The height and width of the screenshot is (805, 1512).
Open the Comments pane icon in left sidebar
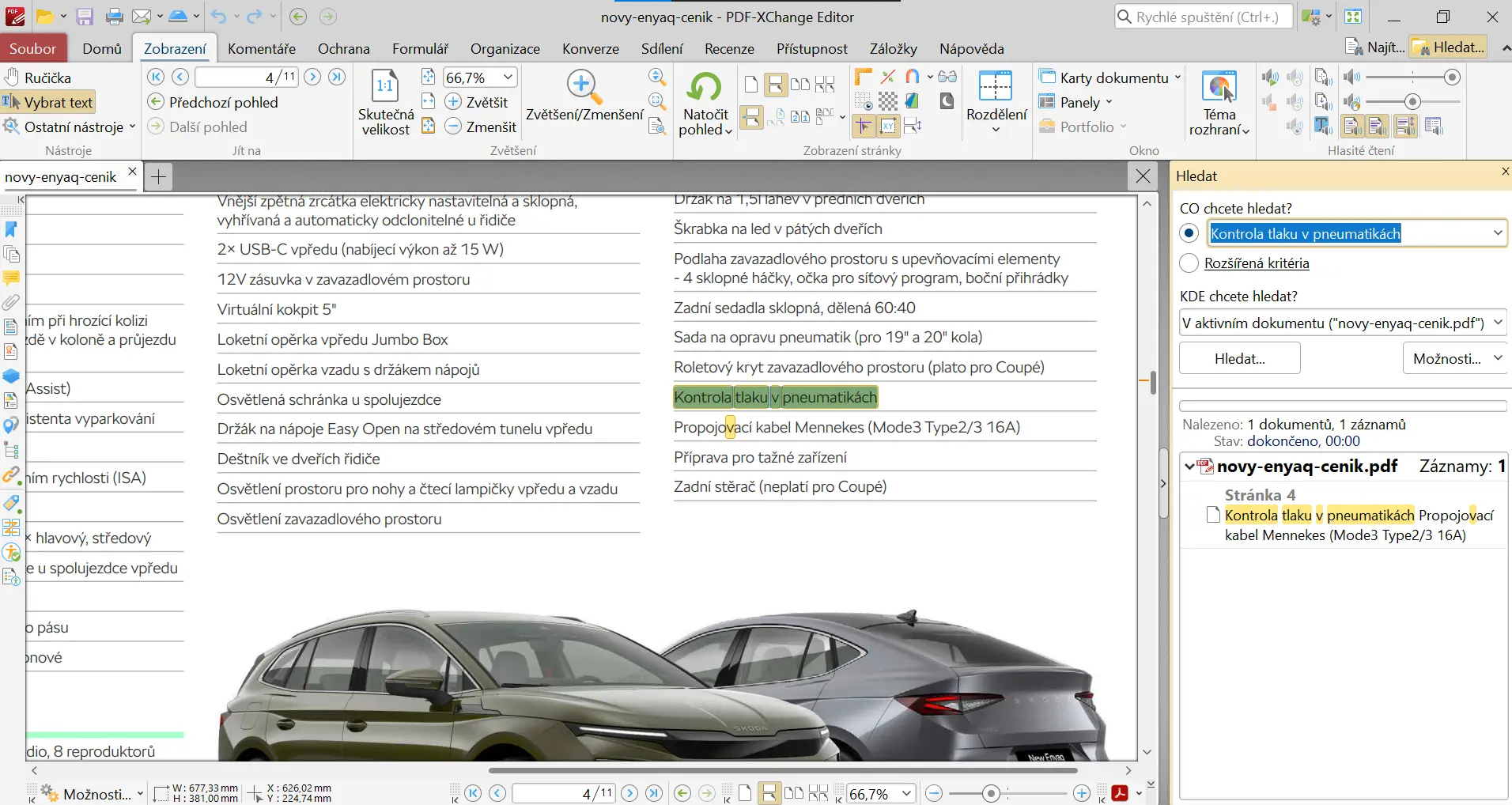[11, 278]
